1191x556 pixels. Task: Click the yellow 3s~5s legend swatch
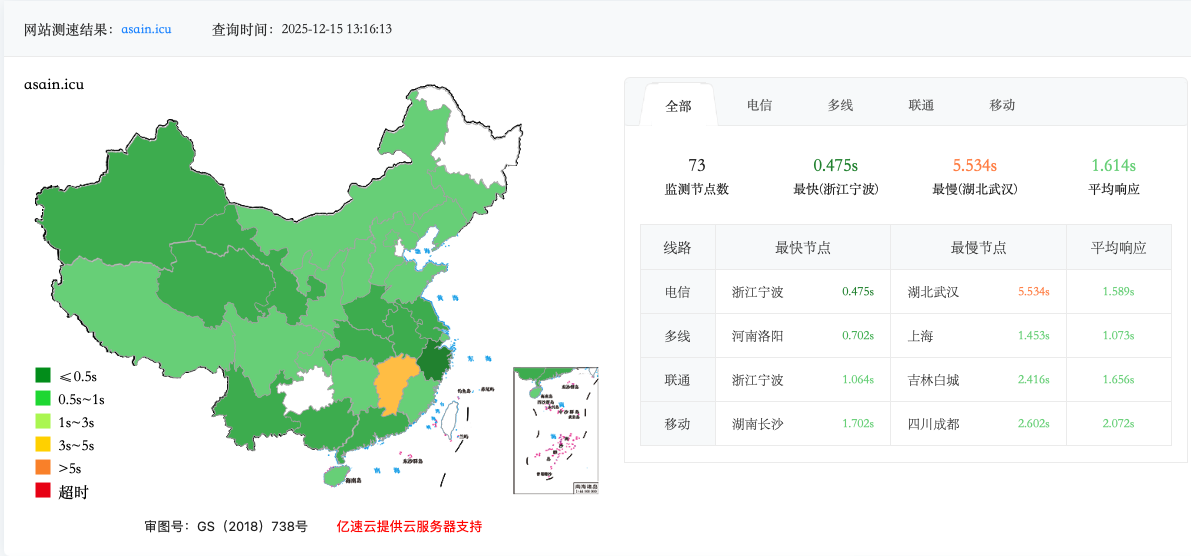(x=43, y=445)
